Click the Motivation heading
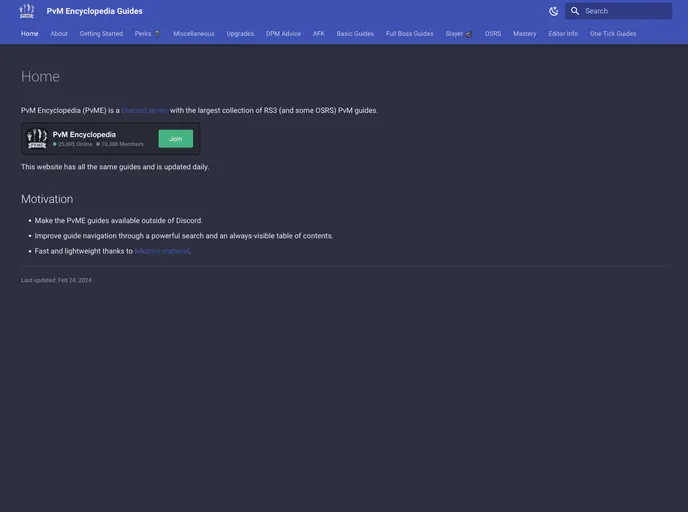 pos(47,199)
